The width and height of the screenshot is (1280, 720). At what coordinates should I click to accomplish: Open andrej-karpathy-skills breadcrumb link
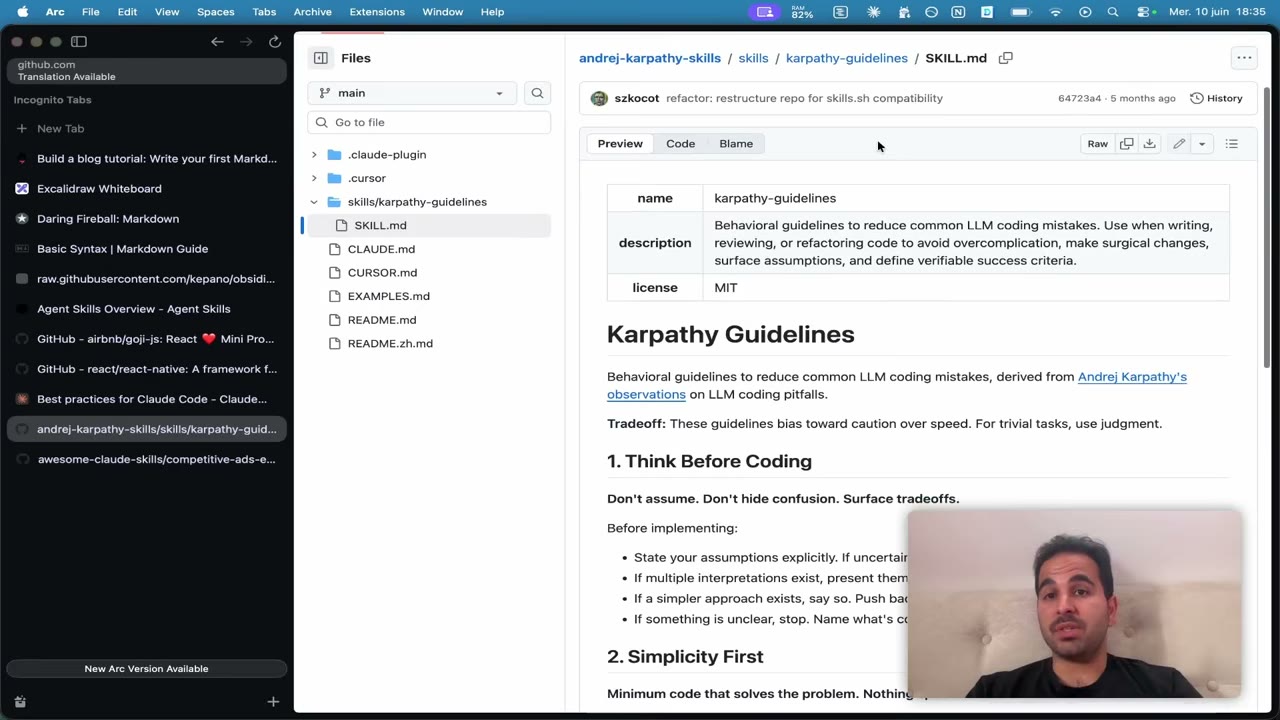coord(650,58)
